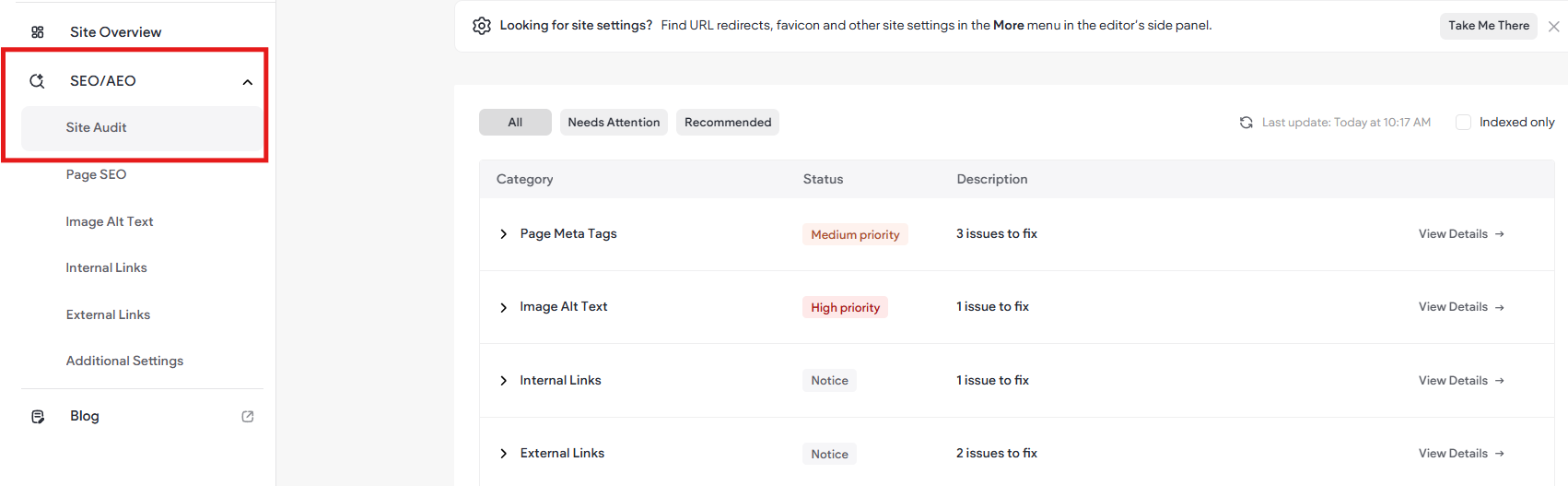Open Page SEO in the sidebar

point(96,174)
